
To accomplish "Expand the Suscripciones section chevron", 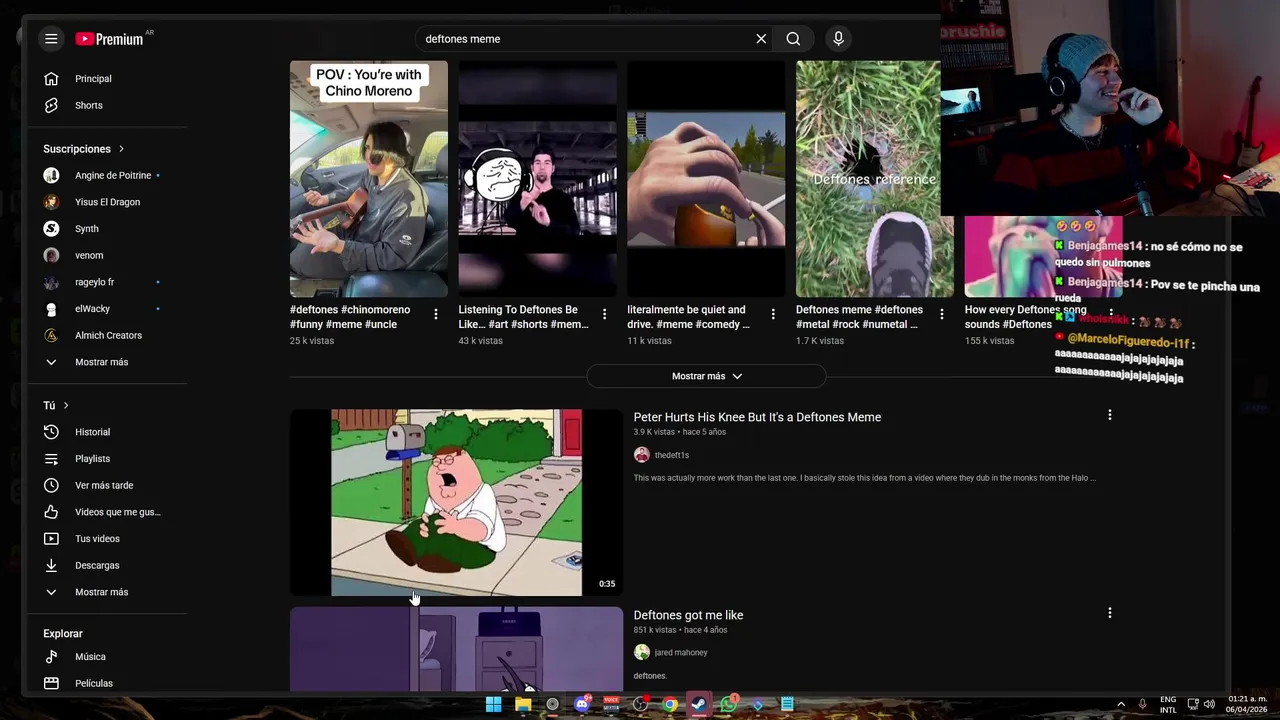I will point(121,149).
